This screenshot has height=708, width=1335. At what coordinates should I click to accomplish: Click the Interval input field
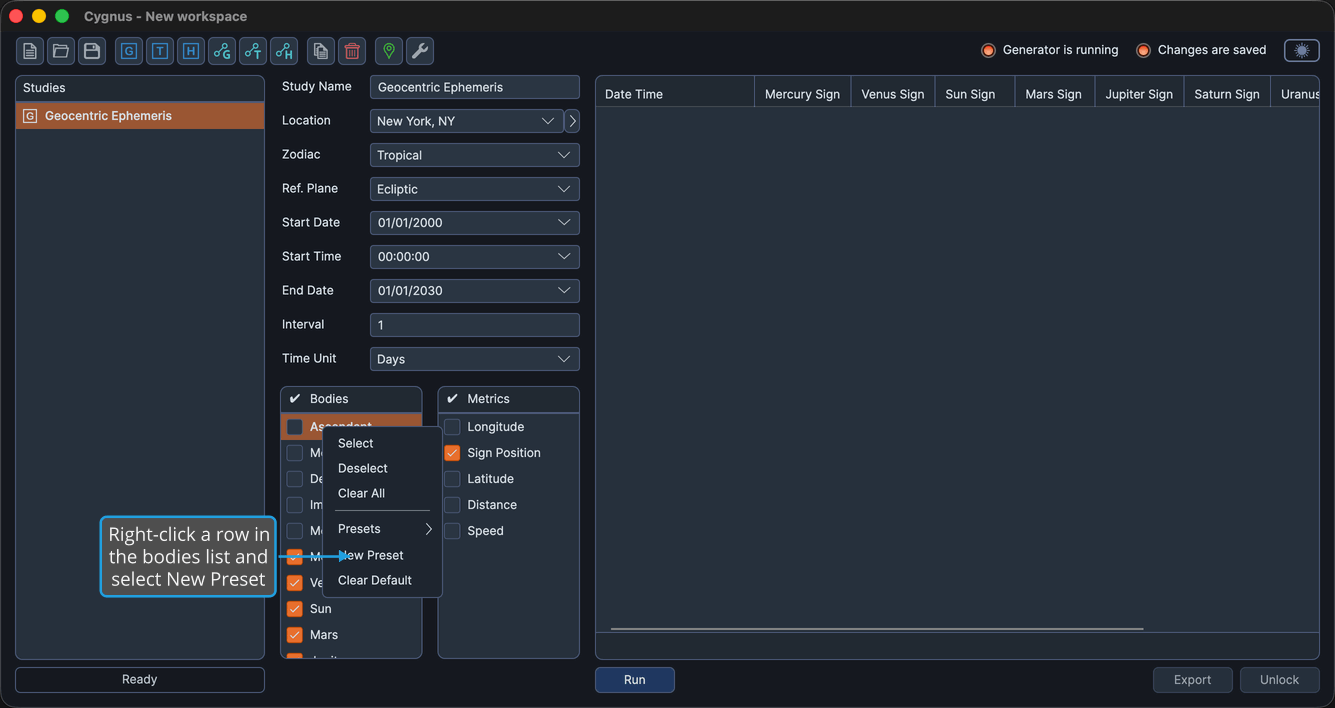pyautogui.click(x=475, y=325)
